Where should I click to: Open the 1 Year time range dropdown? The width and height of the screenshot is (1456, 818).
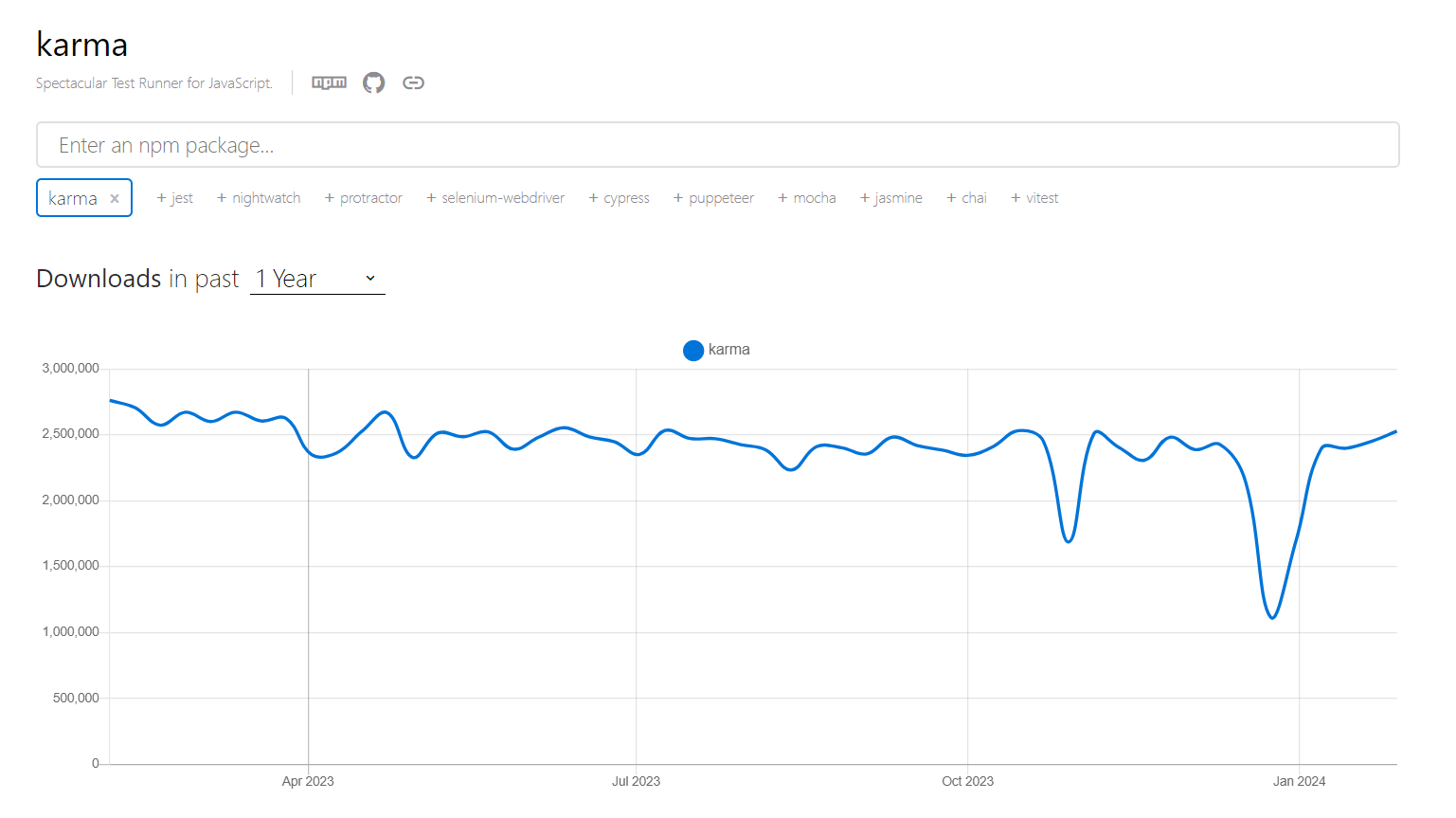(316, 278)
